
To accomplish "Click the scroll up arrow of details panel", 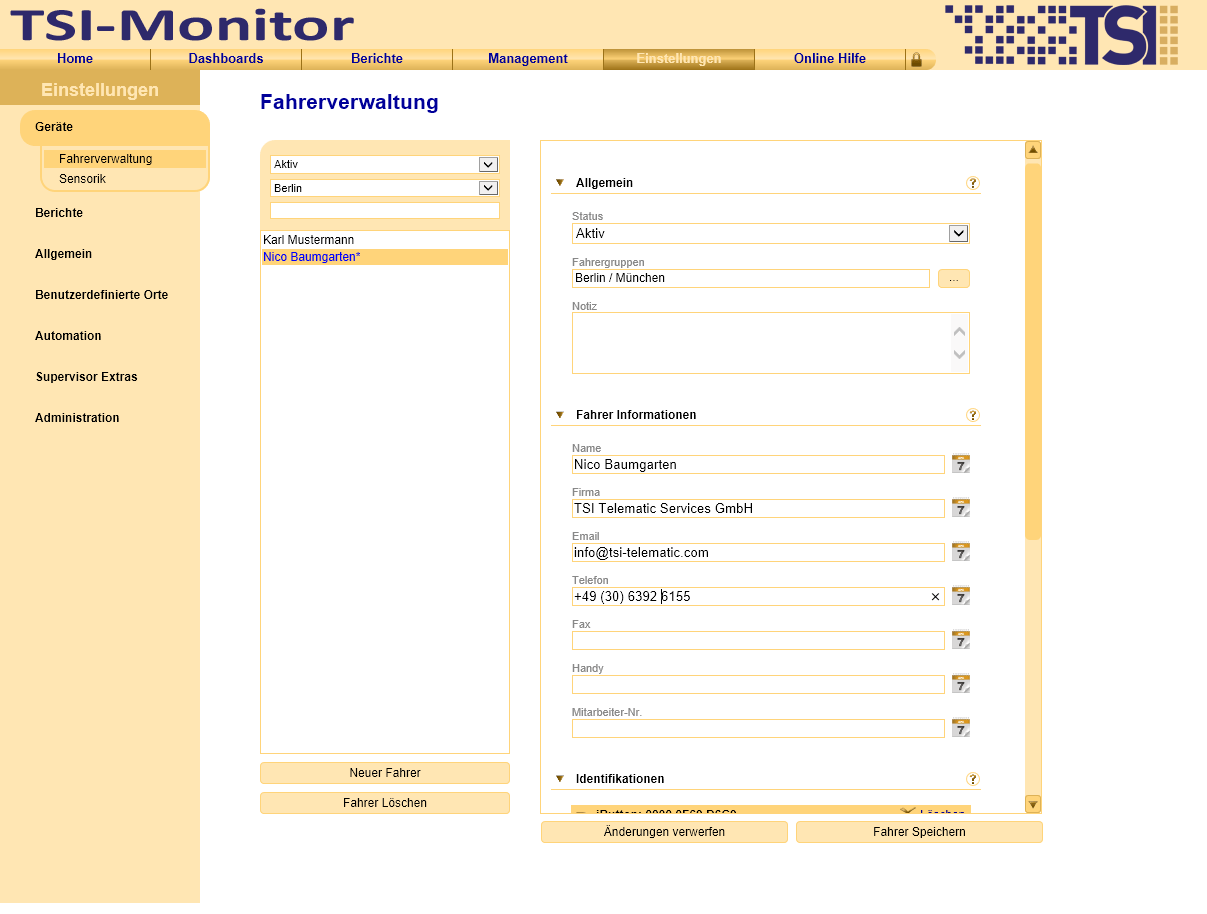I will 1034,150.
